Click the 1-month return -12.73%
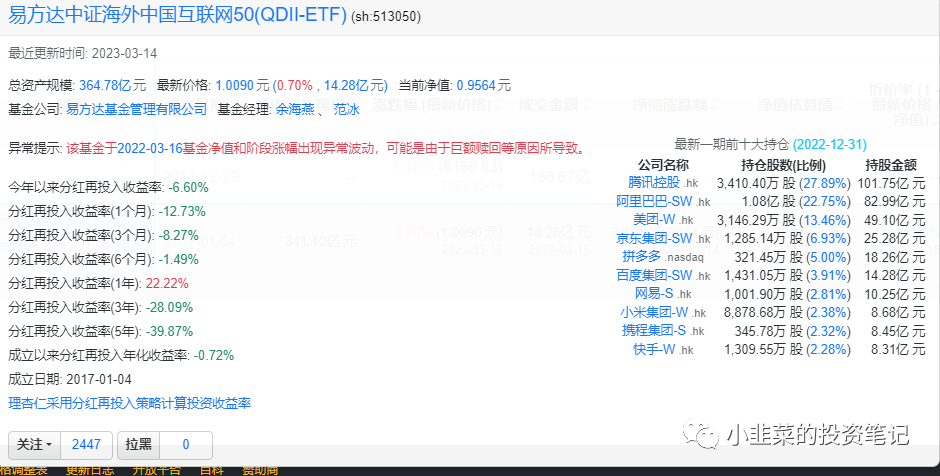The height and width of the screenshot is (476, 940). pos(182,212)
